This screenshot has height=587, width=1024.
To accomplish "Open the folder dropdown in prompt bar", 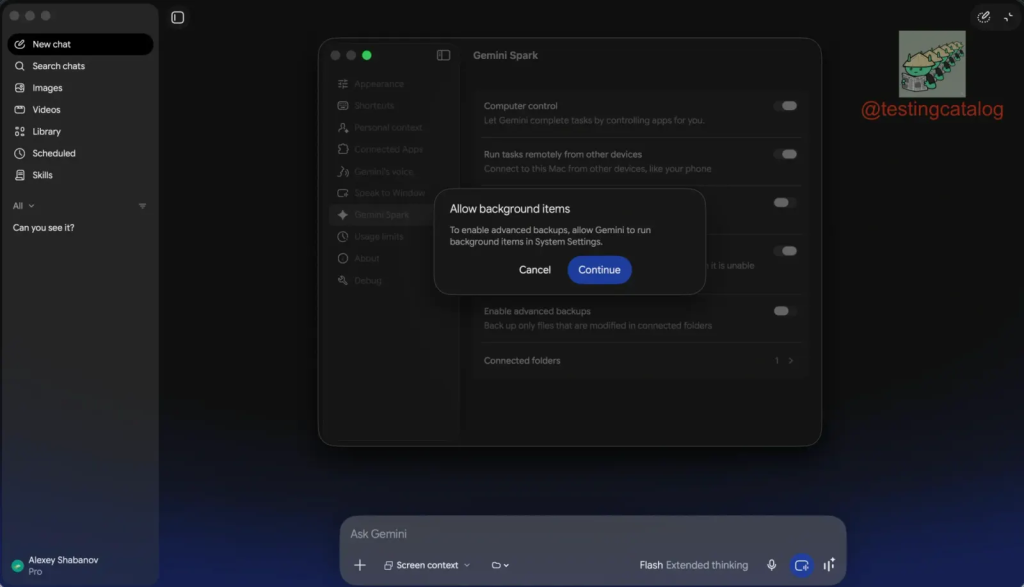I will click(x=500, y=565).
